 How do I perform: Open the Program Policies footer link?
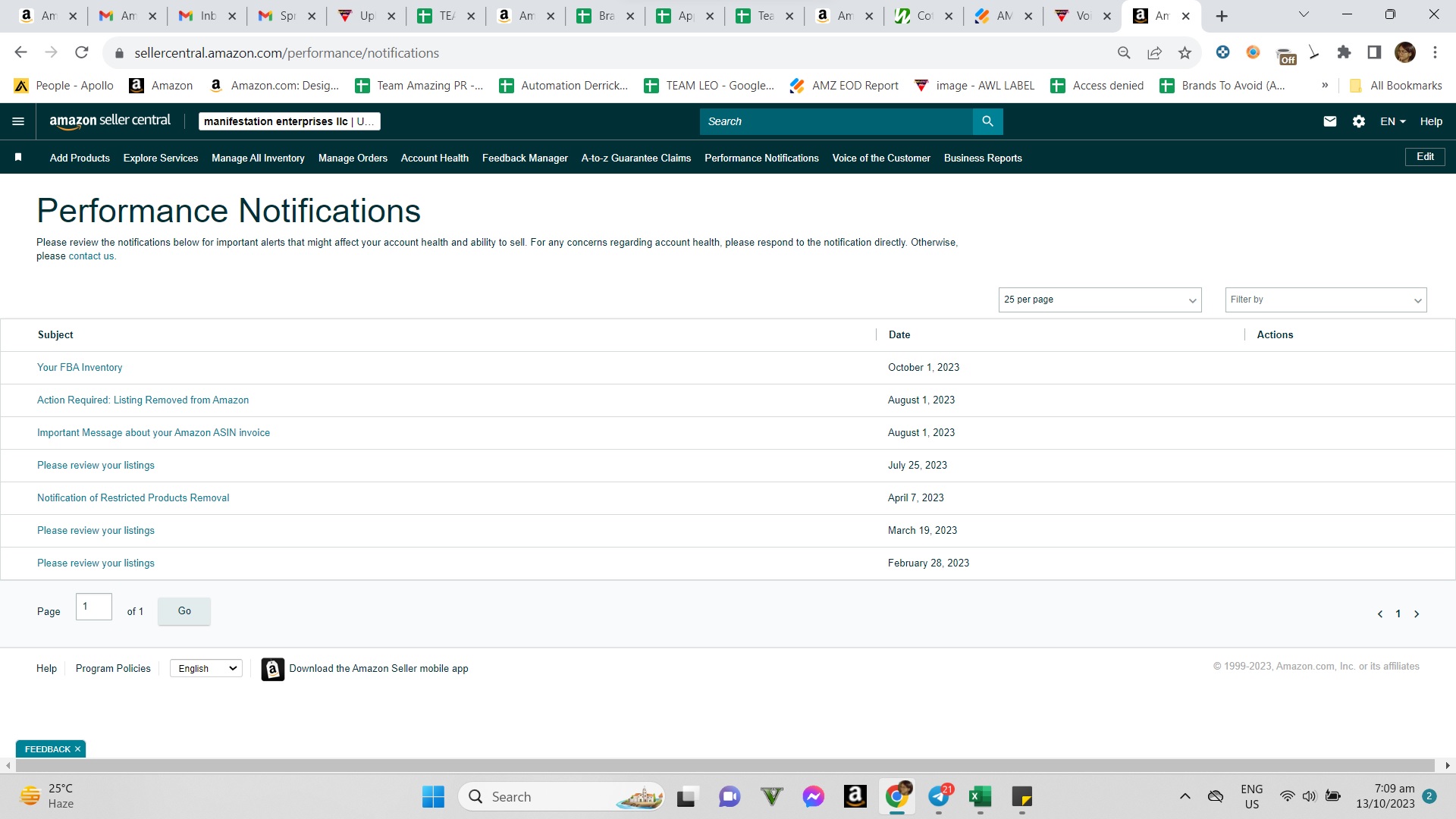tap(113, 669)
